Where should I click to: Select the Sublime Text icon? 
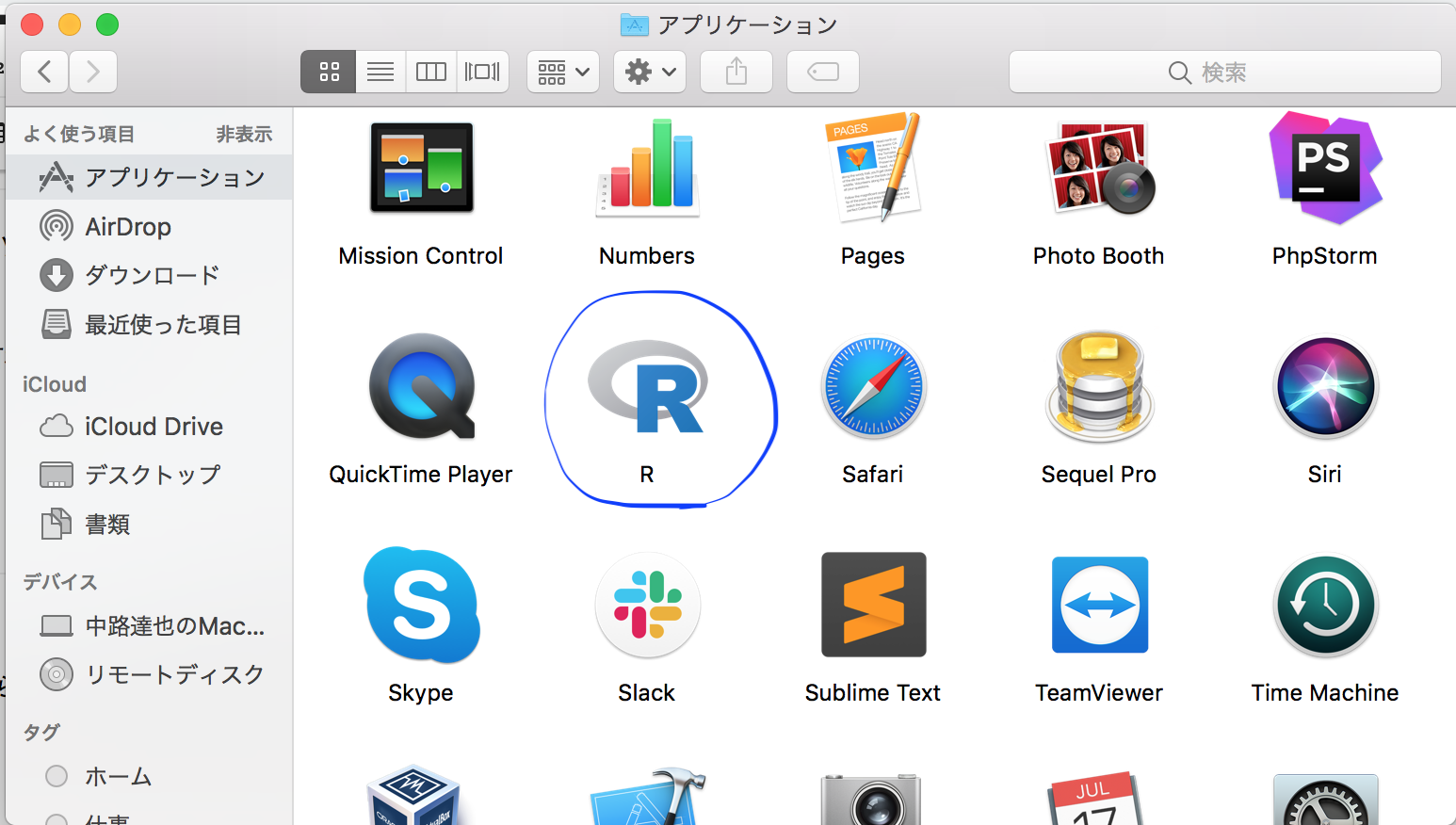click(873, 606)
